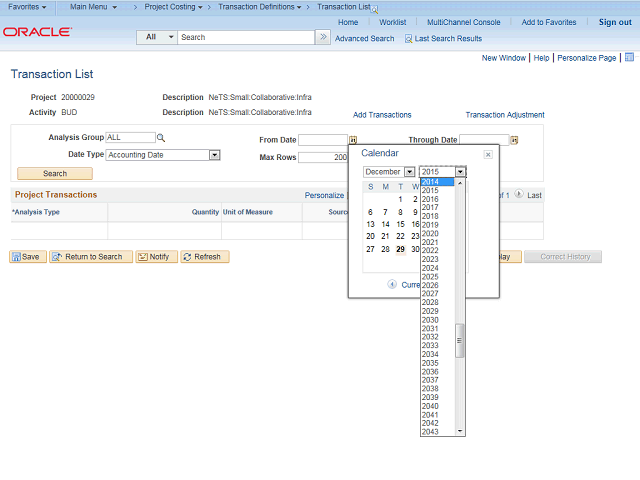Open the Date Type dropdown
640x480 pixels.
coord(214,155)
